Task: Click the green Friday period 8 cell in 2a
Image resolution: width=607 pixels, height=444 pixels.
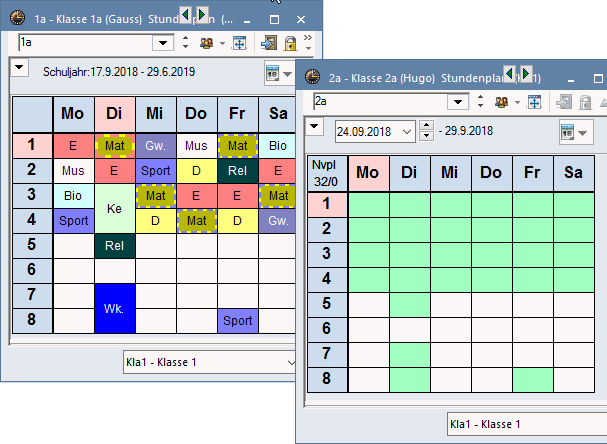Action: (533, 380)
